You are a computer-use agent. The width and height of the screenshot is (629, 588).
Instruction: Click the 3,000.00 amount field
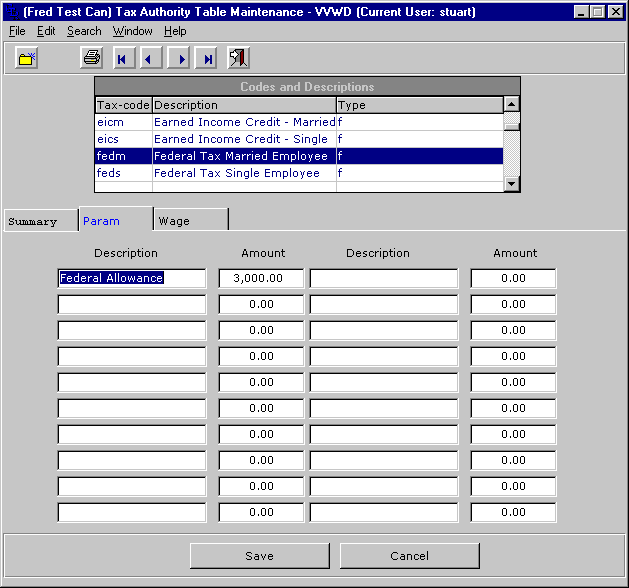260,278
